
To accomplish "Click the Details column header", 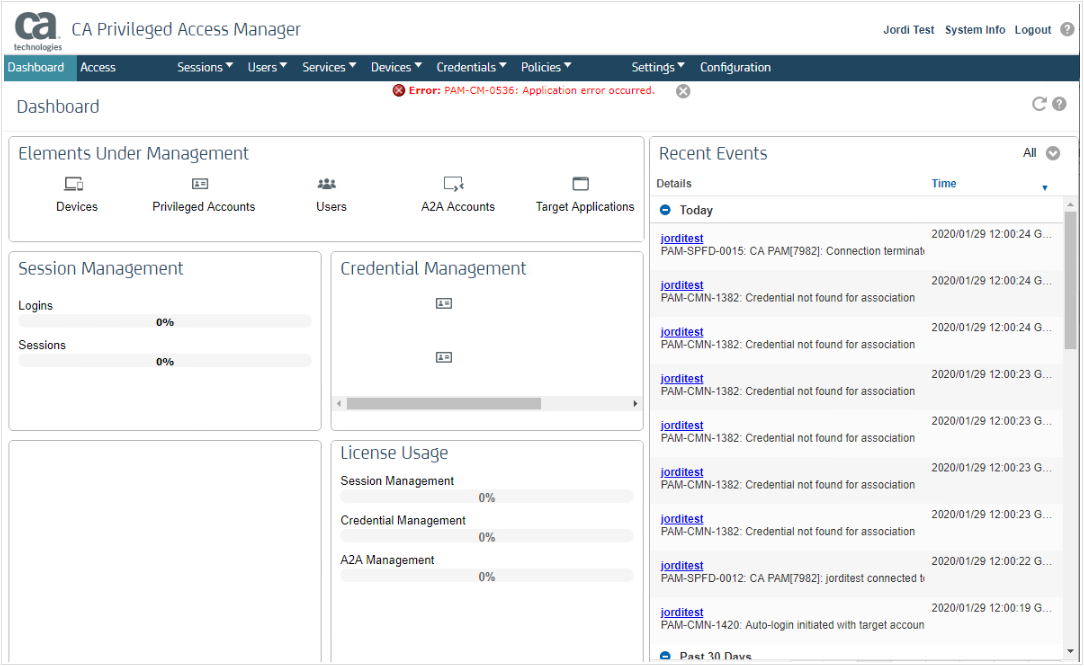I will click(x=674, y=183).
